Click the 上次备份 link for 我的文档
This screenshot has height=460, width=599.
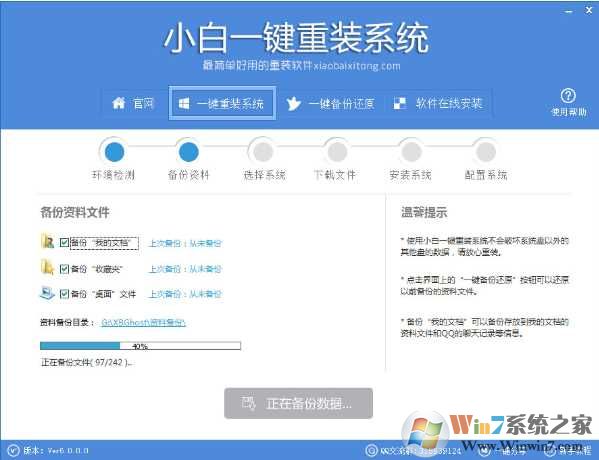(185, 243)
